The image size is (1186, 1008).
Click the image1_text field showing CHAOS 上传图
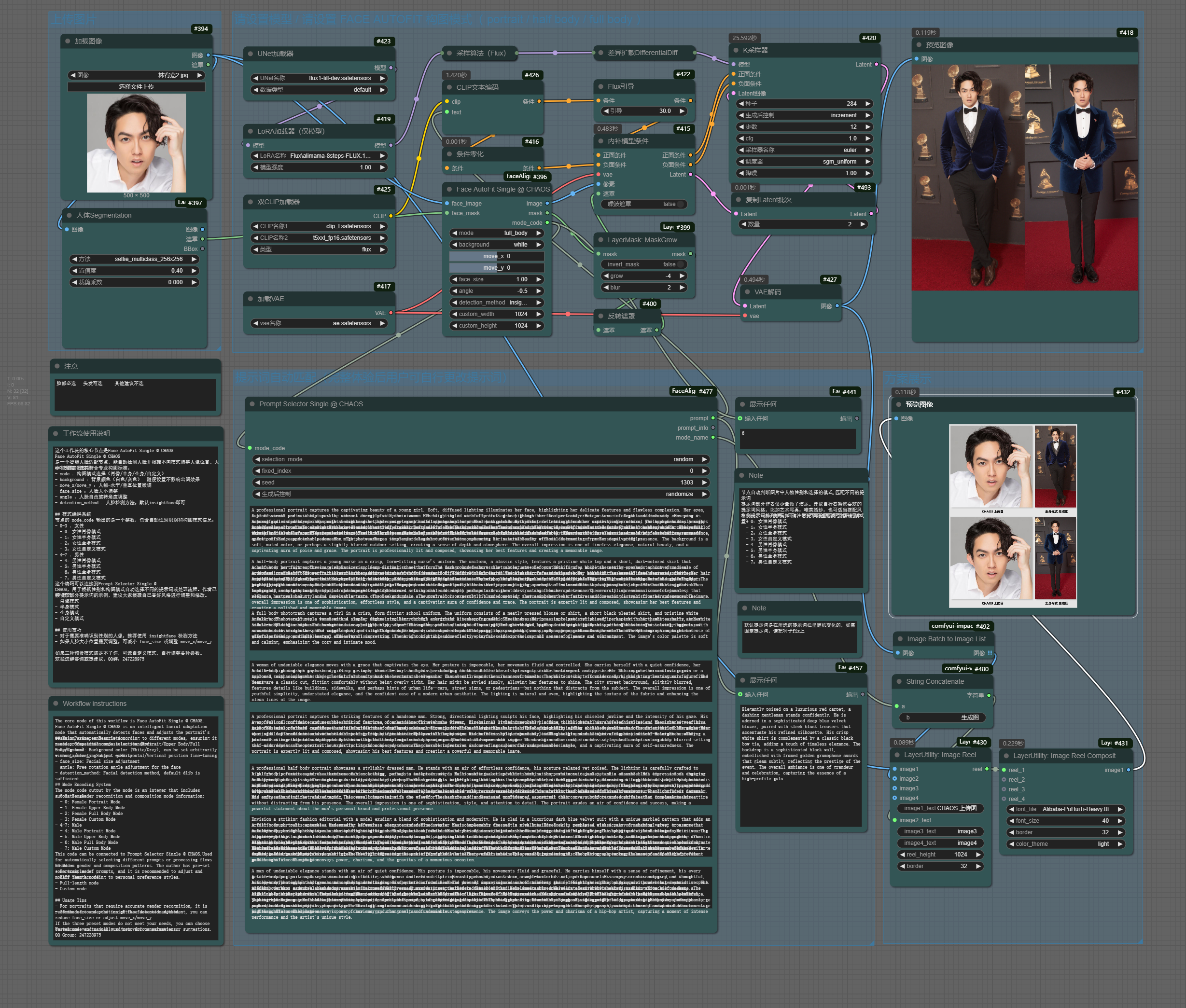click(940, 809)
